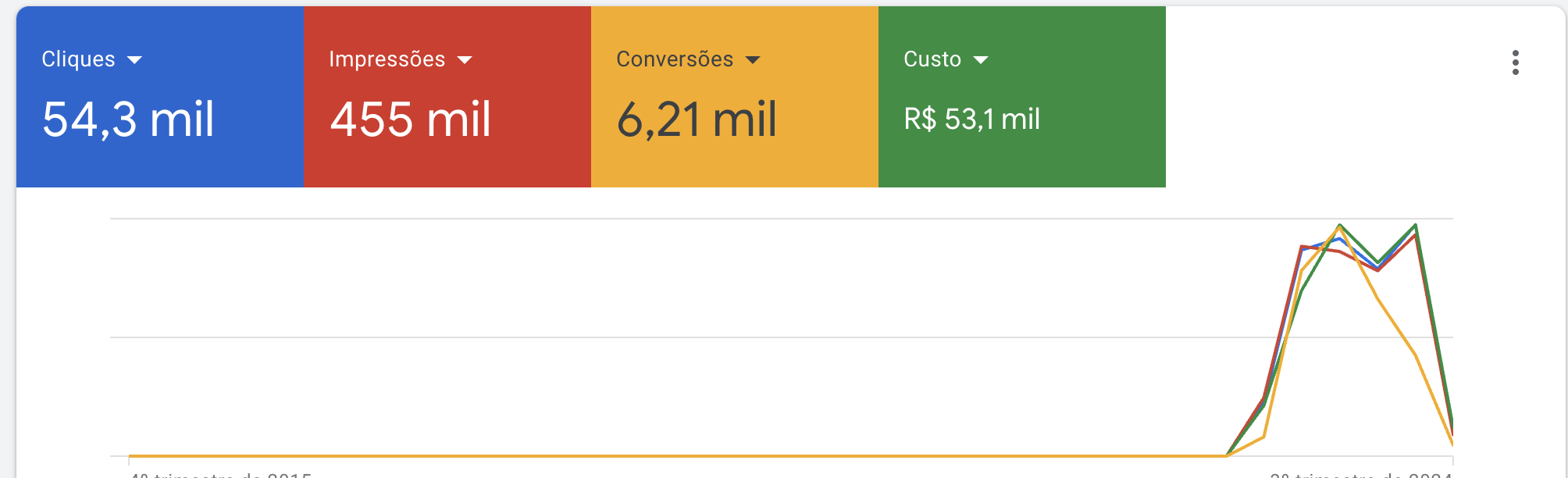
Task: Click the left x-axis quarter label
Action: (x=221, y=474)
